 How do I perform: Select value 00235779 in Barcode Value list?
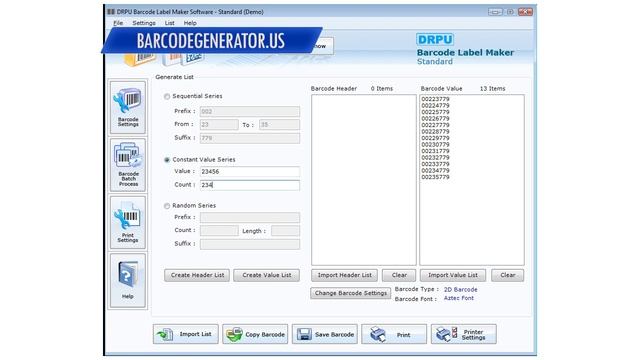coord(435,177)
